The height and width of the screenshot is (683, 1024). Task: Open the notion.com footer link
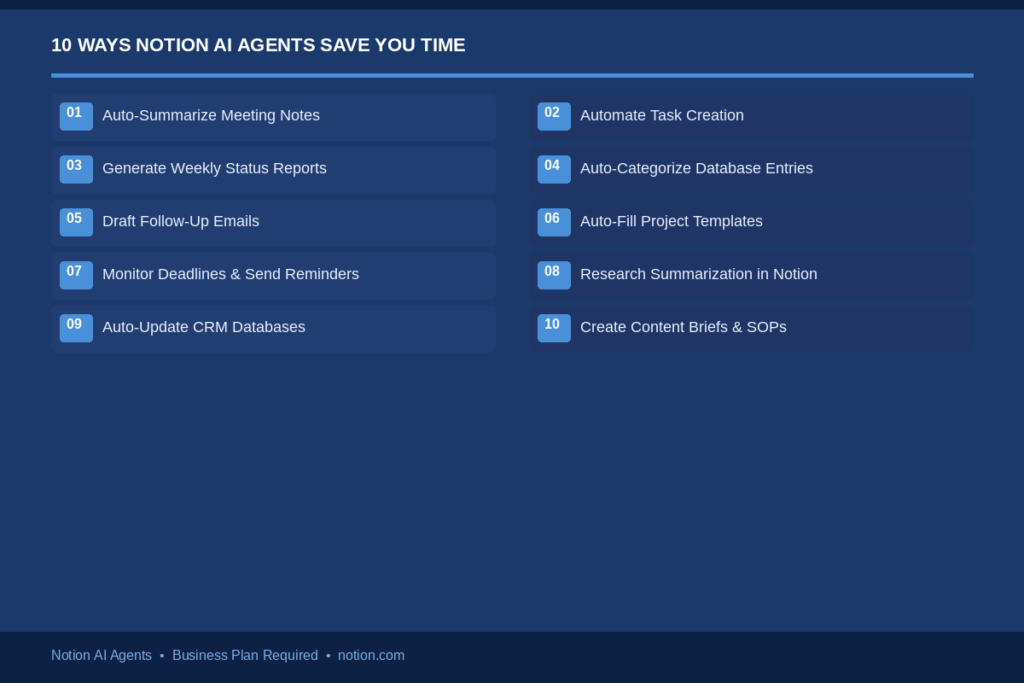click(371, 655)
